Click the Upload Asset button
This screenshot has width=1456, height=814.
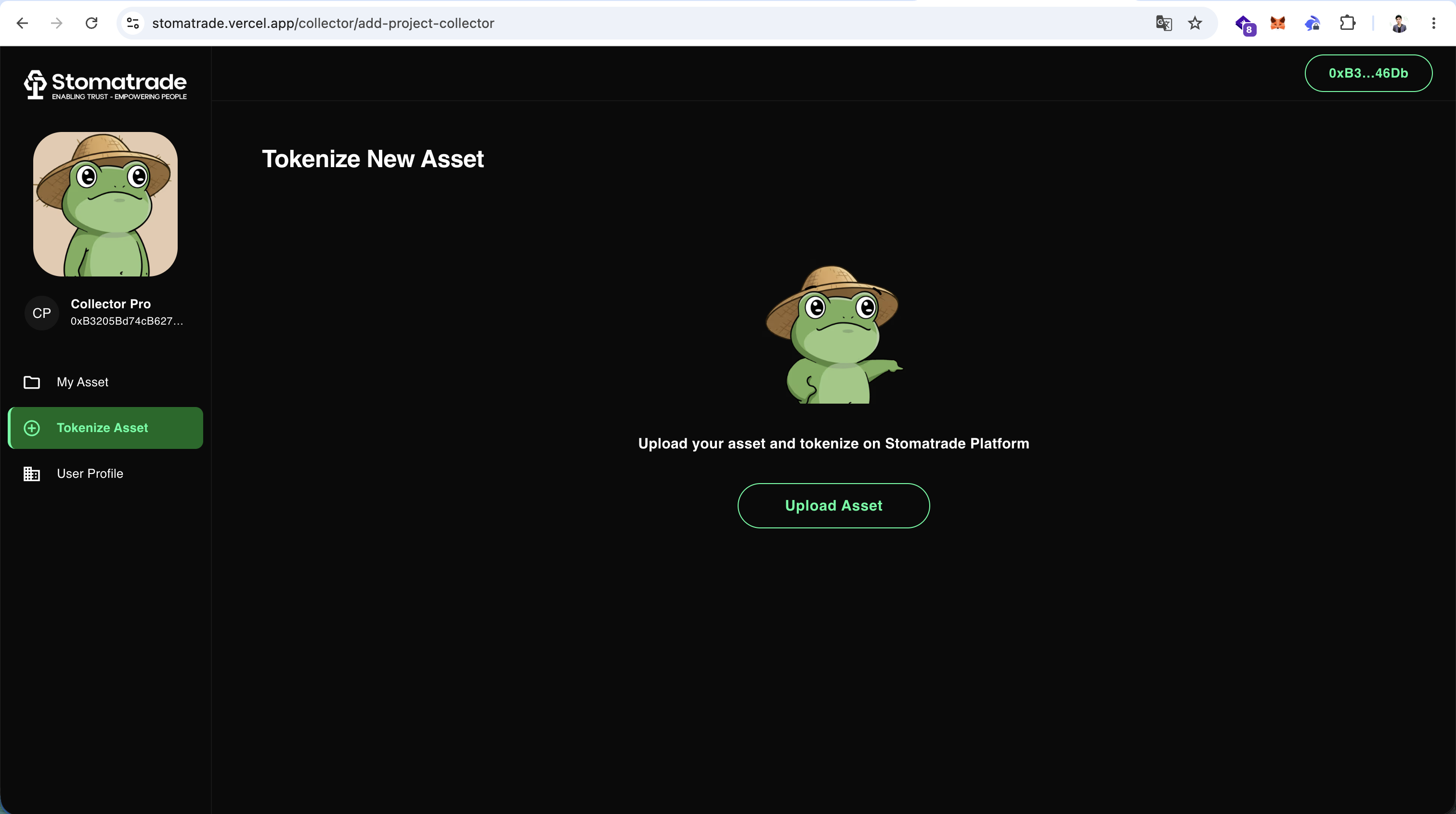(x=834, y=505)
